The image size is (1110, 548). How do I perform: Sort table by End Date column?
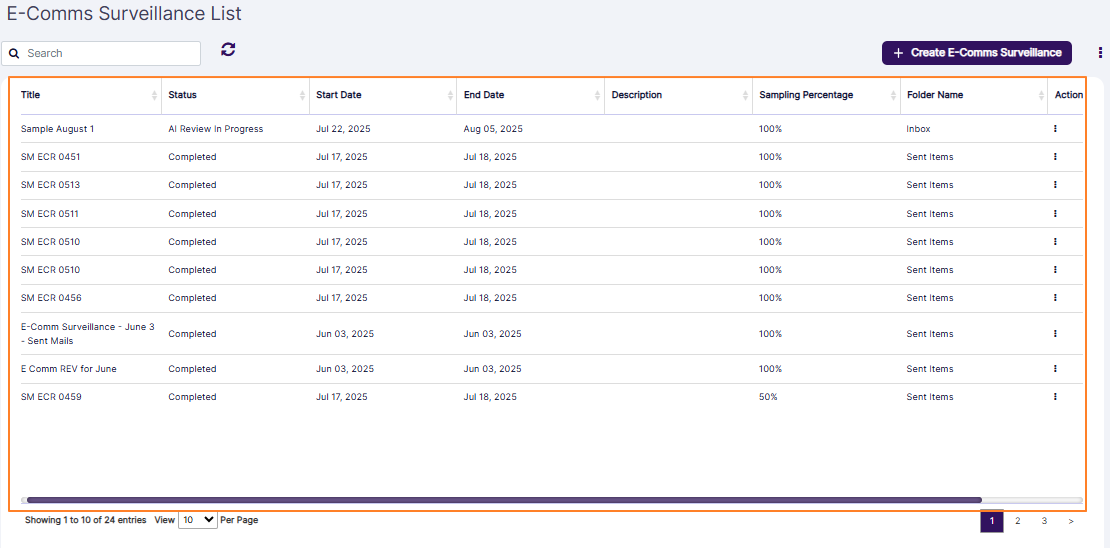[598, 96]
